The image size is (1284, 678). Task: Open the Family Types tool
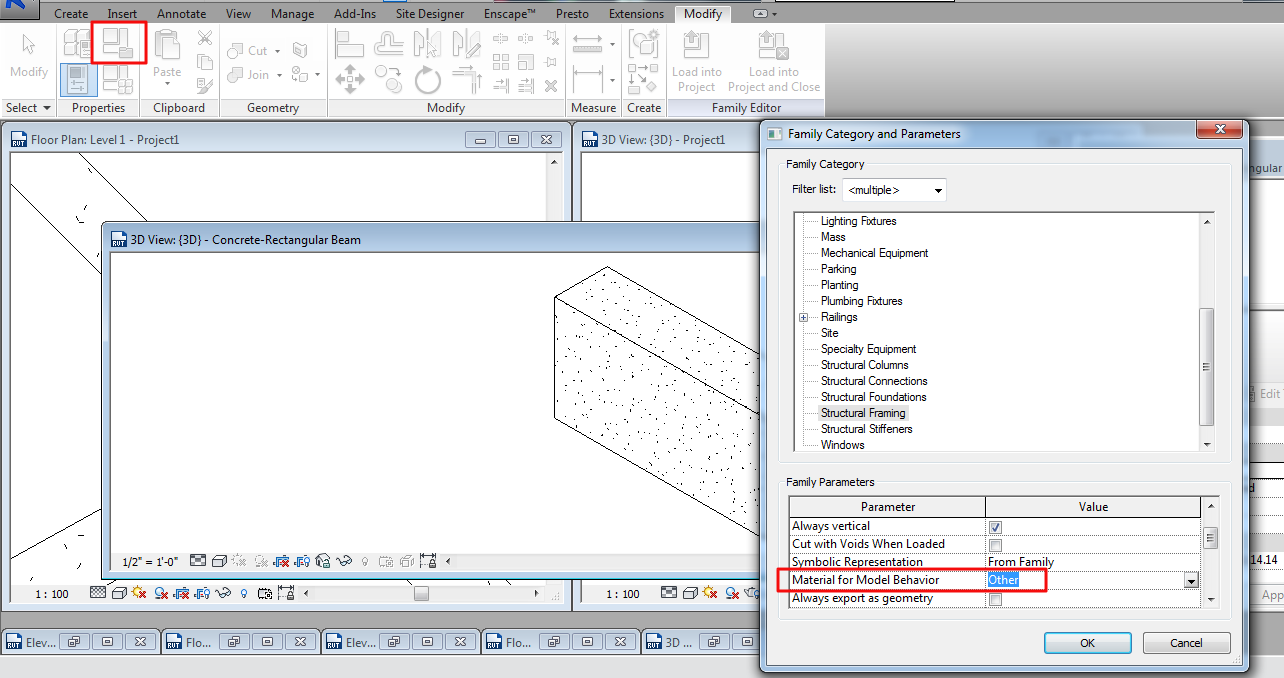pos(118,79)
